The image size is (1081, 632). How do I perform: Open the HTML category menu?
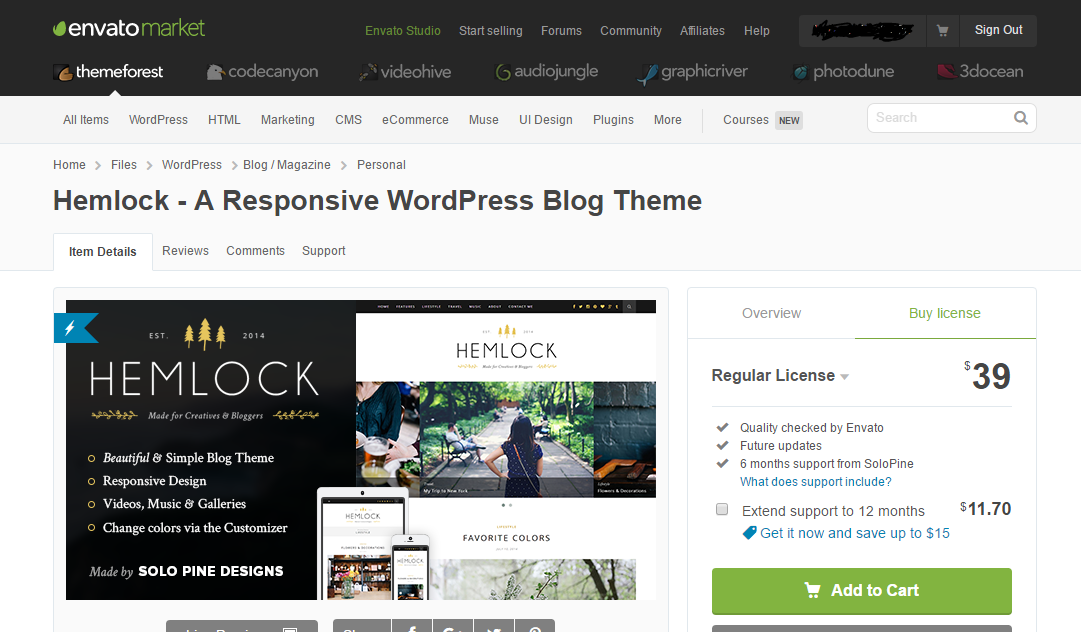(x=224, y=120)
